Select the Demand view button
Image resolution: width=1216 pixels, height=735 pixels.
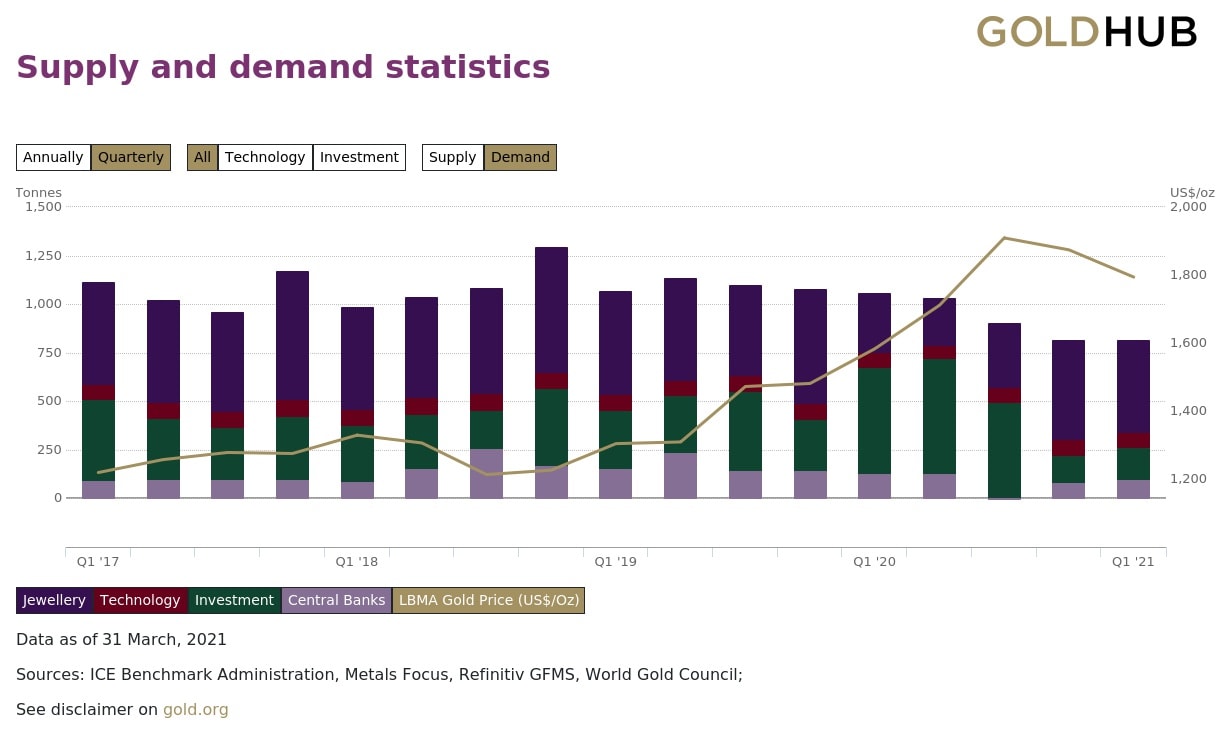click(x=520, y=157)
